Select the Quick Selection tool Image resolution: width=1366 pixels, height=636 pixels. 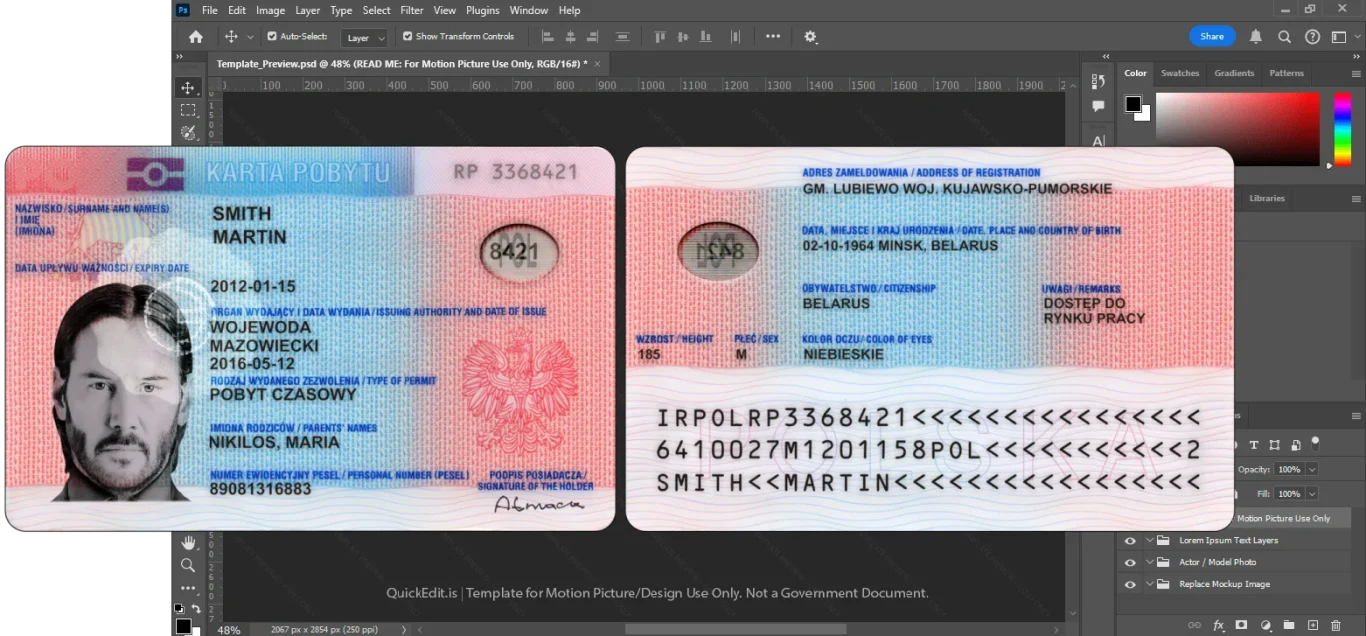coord(188,132)
